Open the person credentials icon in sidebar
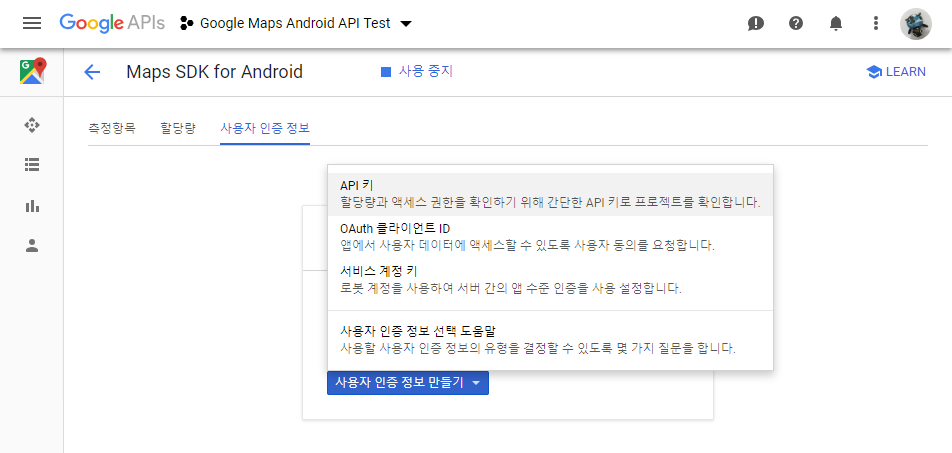 [32, 245]
